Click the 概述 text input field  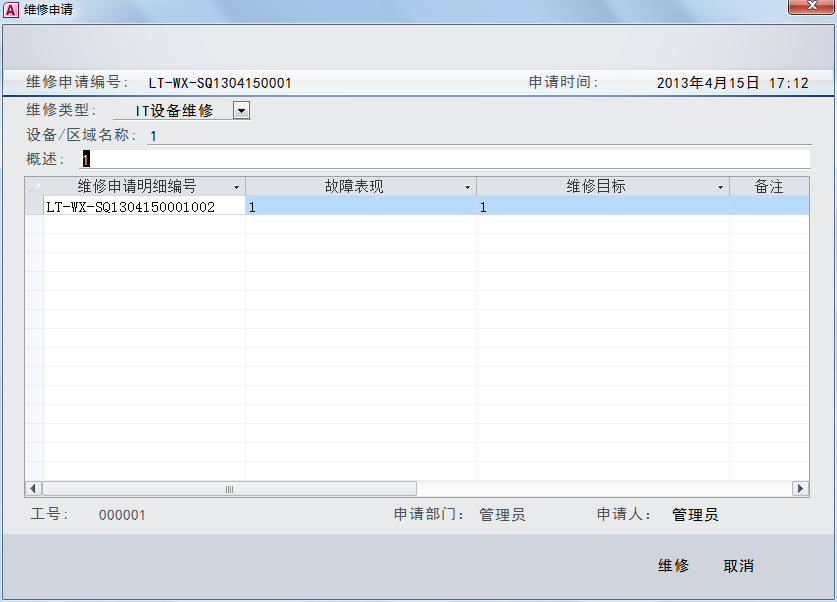445,159
